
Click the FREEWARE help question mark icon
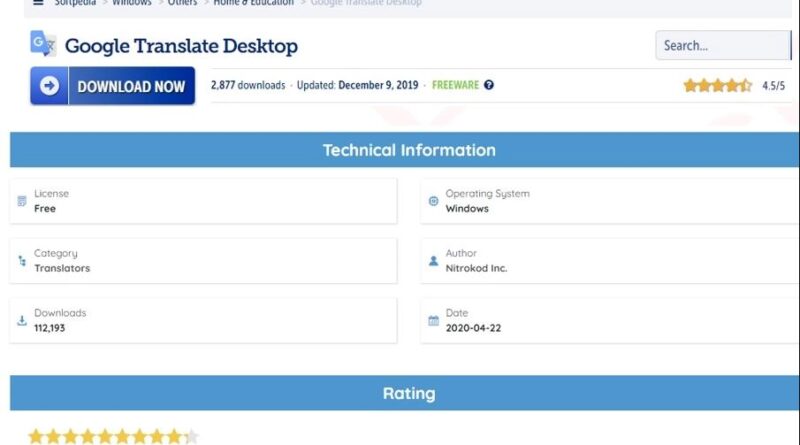[x=489, y=86]
